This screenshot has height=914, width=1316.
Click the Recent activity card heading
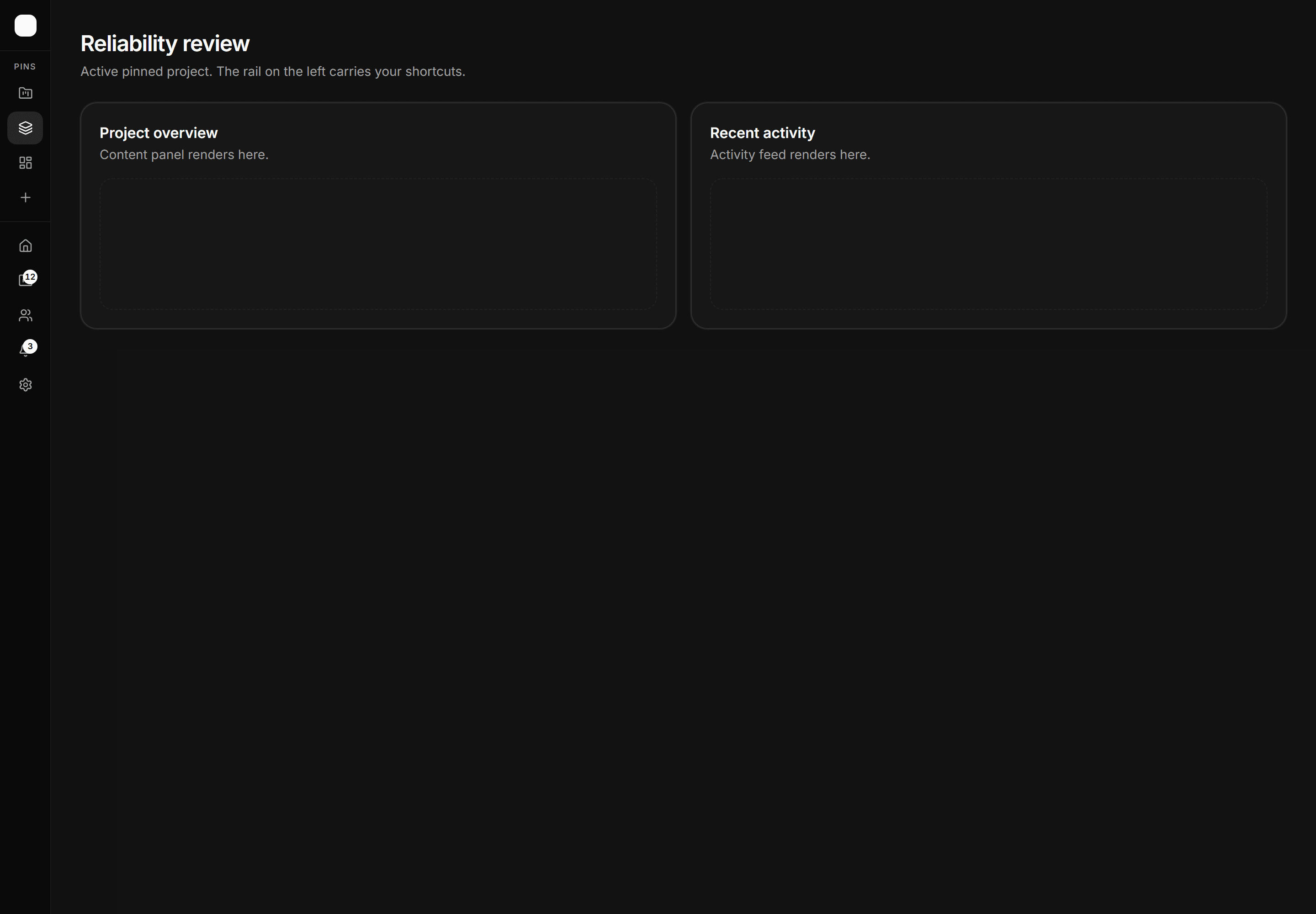(x=762, y=133)
